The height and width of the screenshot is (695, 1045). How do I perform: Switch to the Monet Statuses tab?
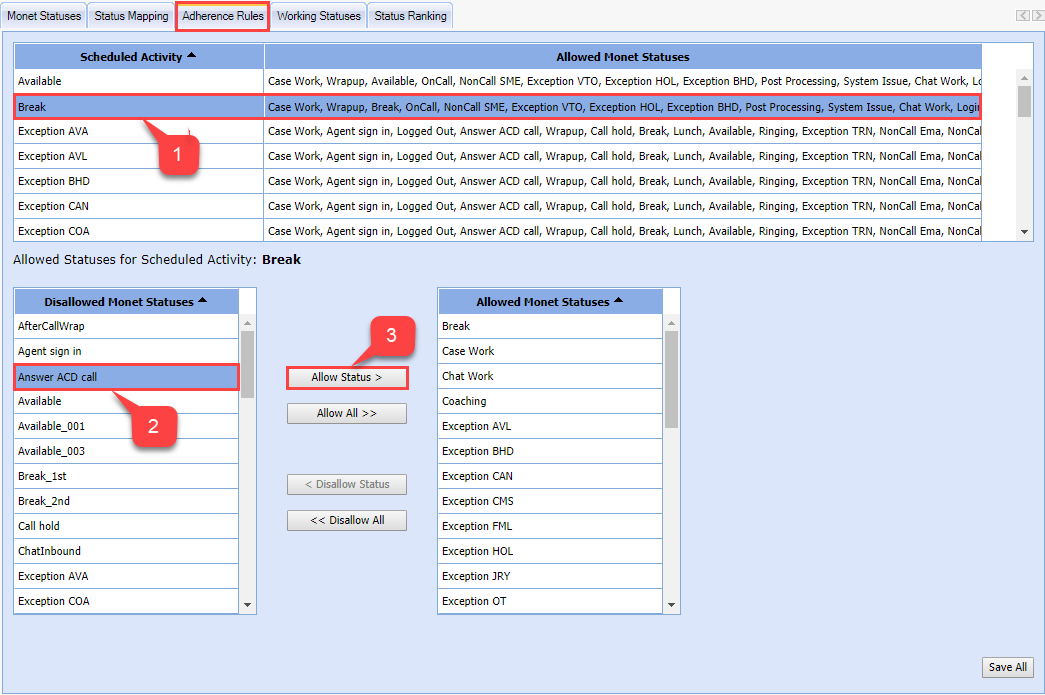pyautogui.click(x=44, y=16)
